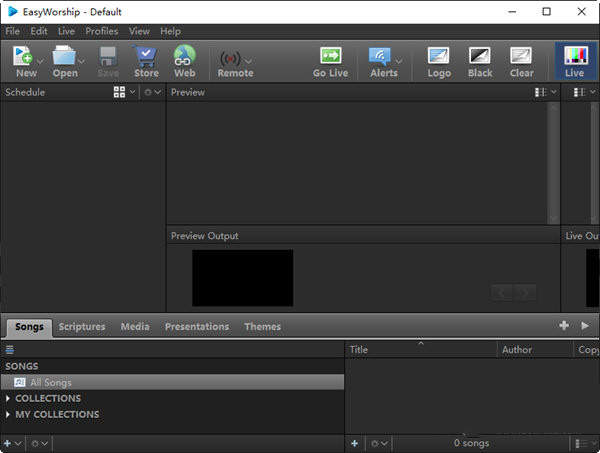Click the Go Live button
Screen dimensions: 600x453
[x=330, y=58]
